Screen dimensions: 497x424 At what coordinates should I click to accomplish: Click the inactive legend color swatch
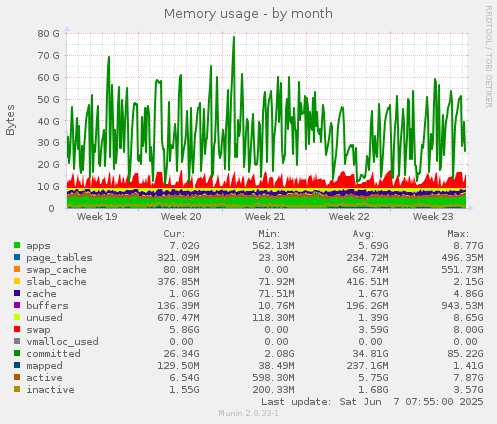17,389
